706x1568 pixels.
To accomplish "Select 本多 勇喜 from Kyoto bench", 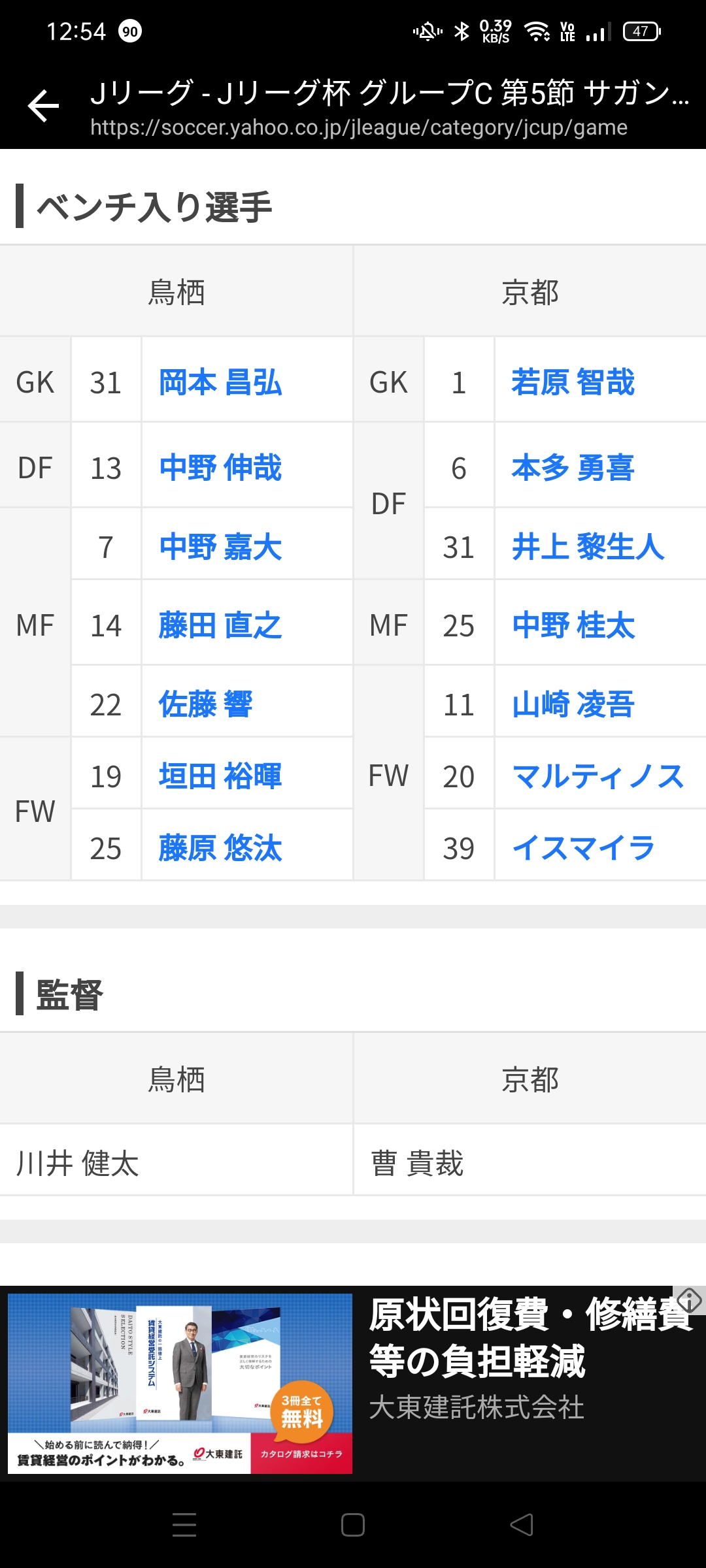I will pyautogui.click(x=573, y=468).
